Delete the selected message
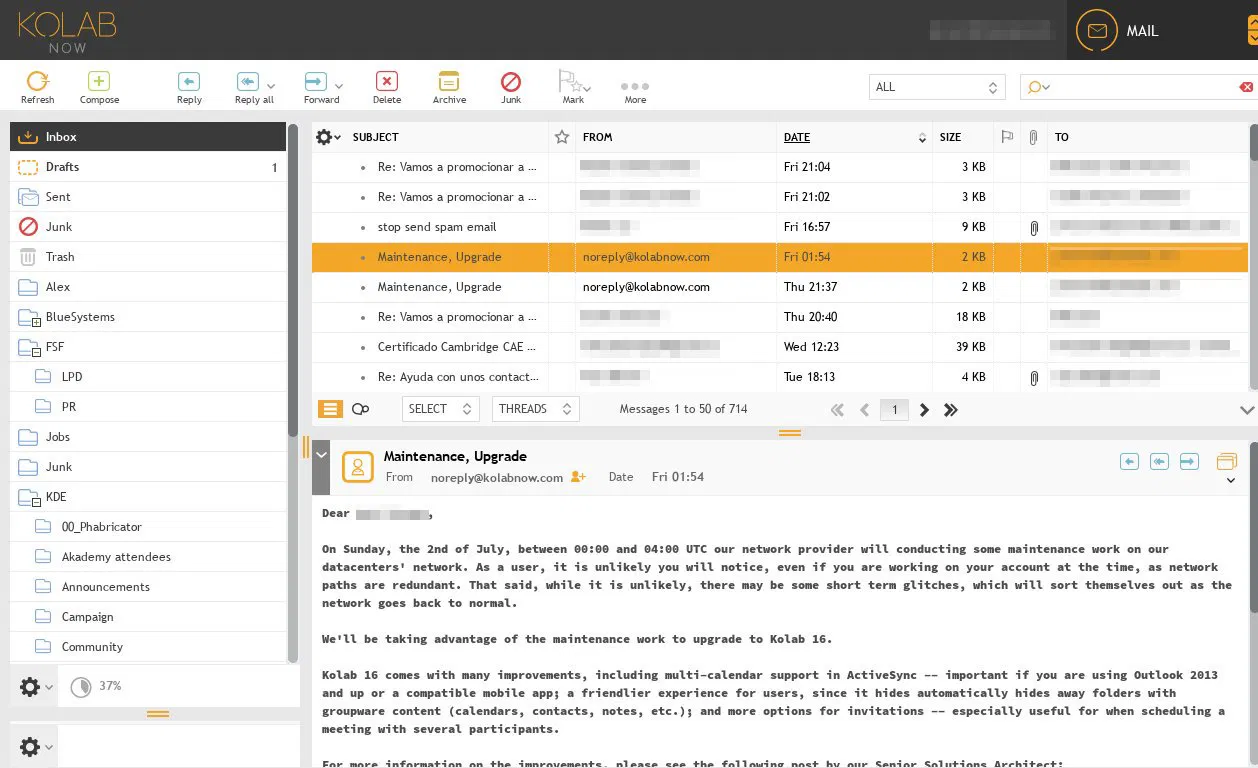1258x768 pixels. point(387,87)
